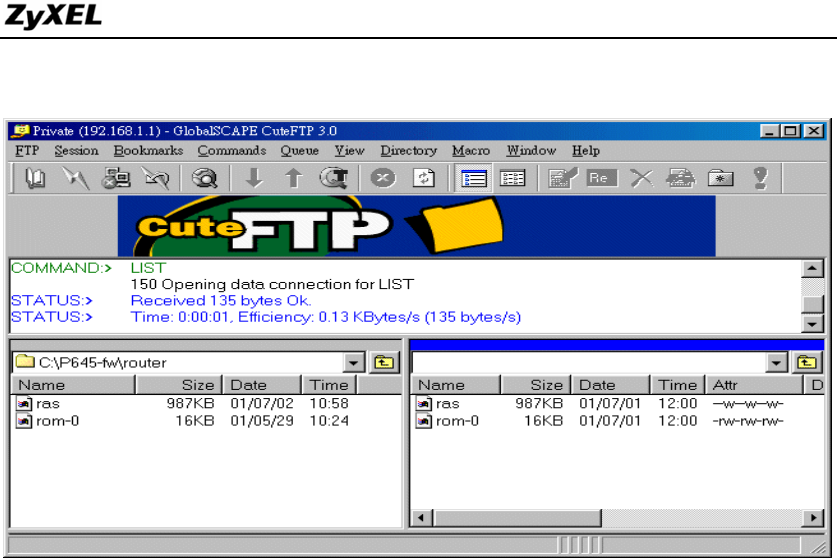Click the Upload up-arrow icon

point(293,178)
